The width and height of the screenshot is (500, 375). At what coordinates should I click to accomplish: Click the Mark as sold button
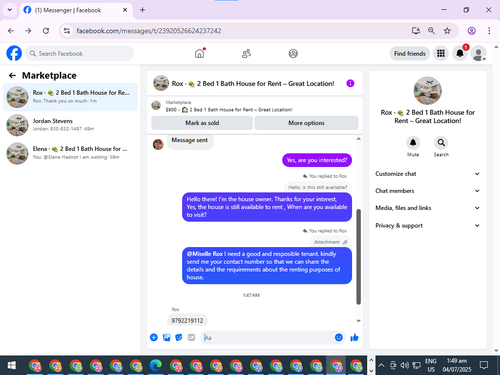click(x=202, y=123)
